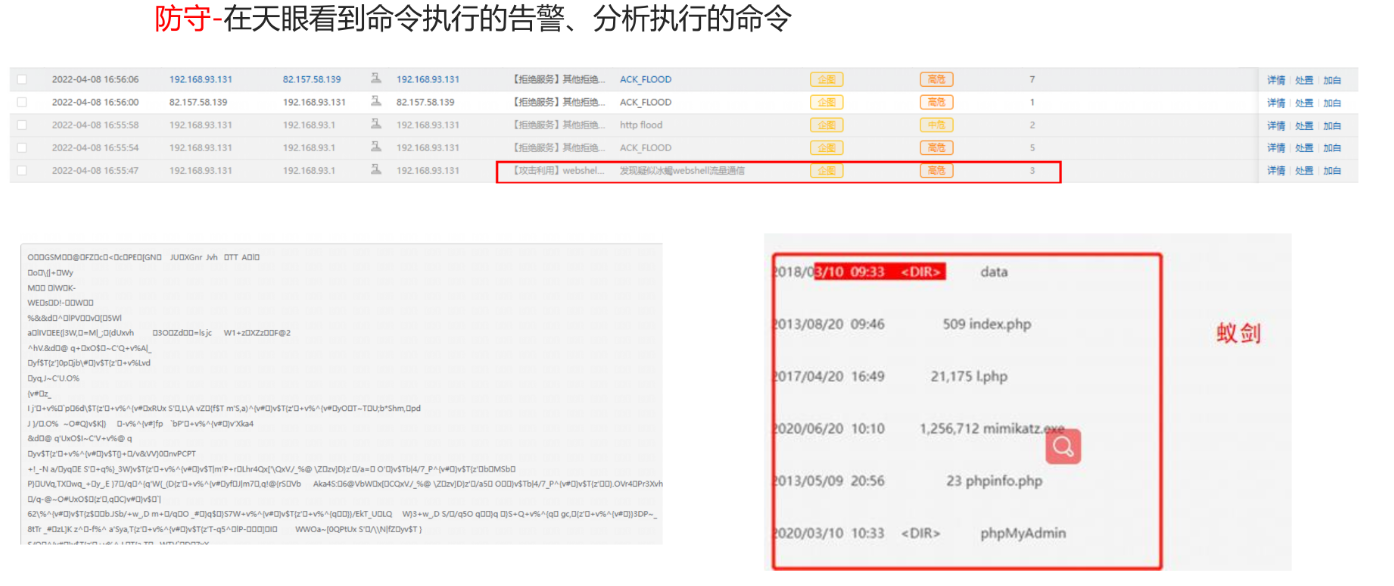Tick the checkbox for the 16:56:06 alert
The height and width of the screenshot is (586, 1394).
click(x=22, y=79)
